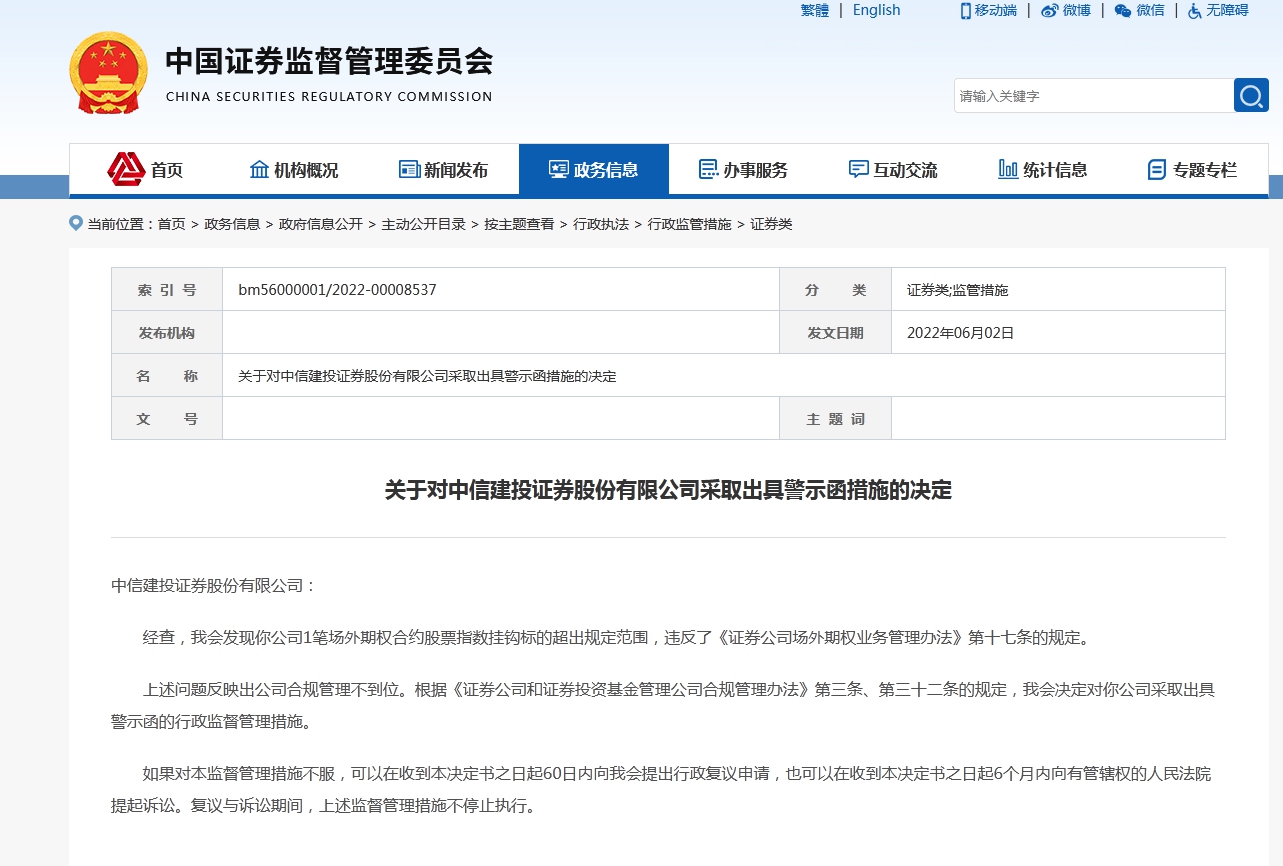Click the WeChat icon
This screenshot has height=866, width=1283.
1123,10
